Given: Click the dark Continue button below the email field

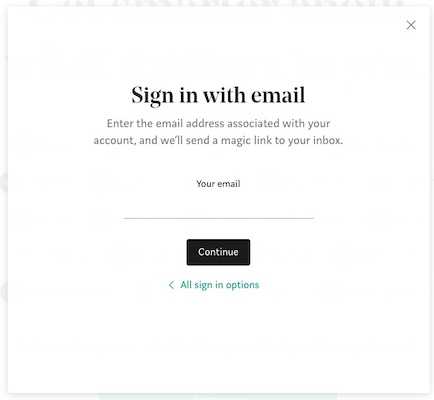Looking at the screenshot, I should [218, 252].
